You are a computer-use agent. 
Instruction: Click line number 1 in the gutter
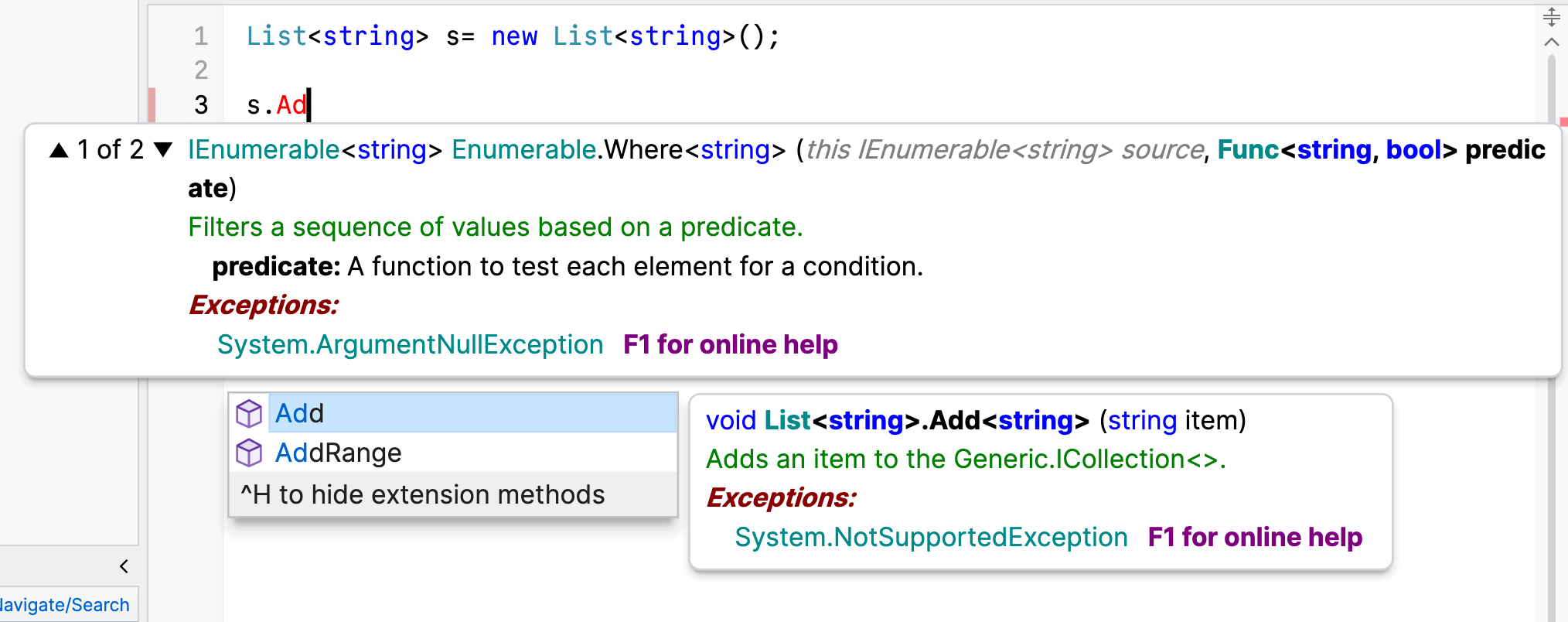(201, 36)
